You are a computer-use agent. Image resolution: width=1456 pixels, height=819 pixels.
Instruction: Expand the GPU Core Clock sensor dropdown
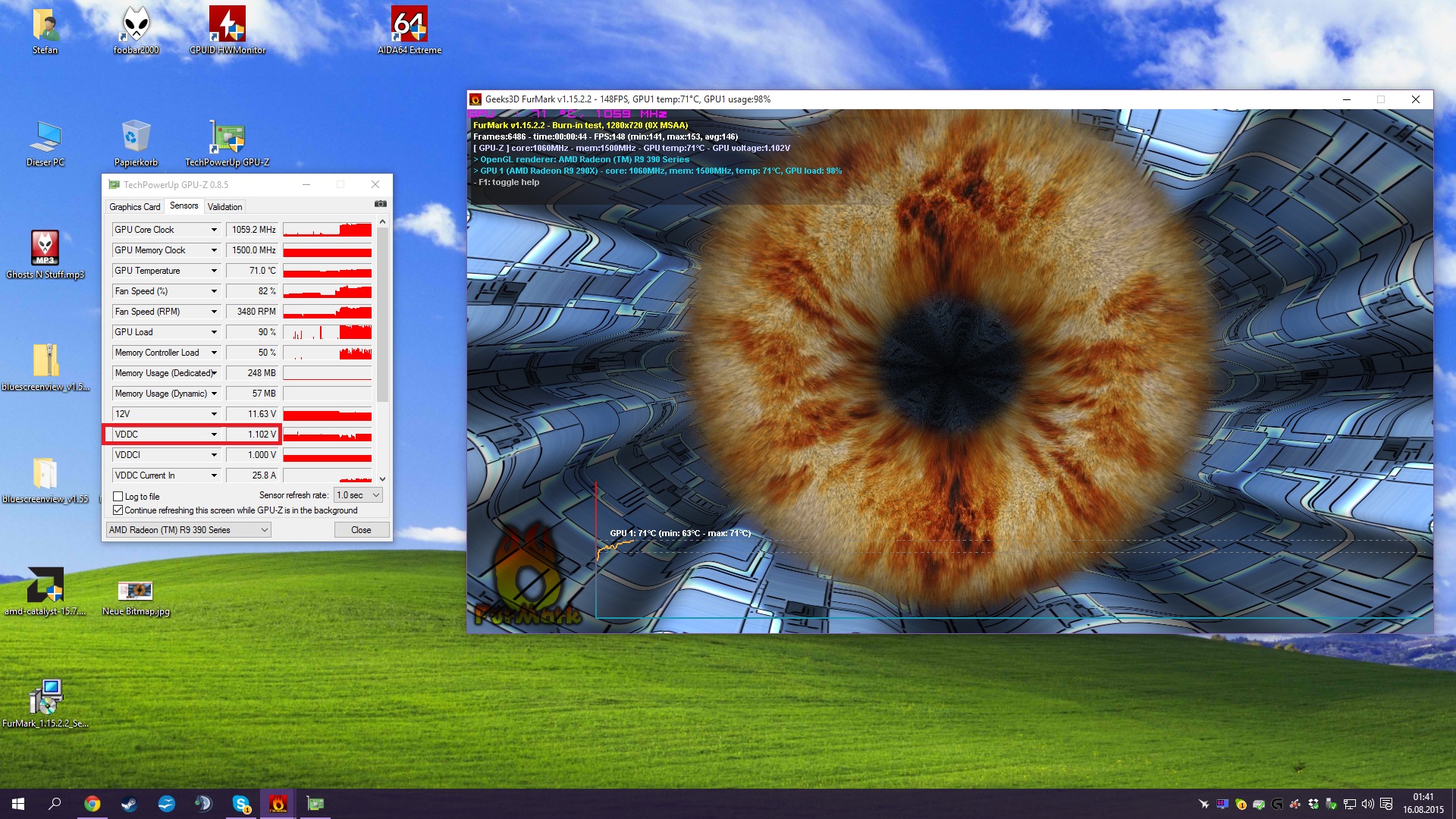pos(214,230)
